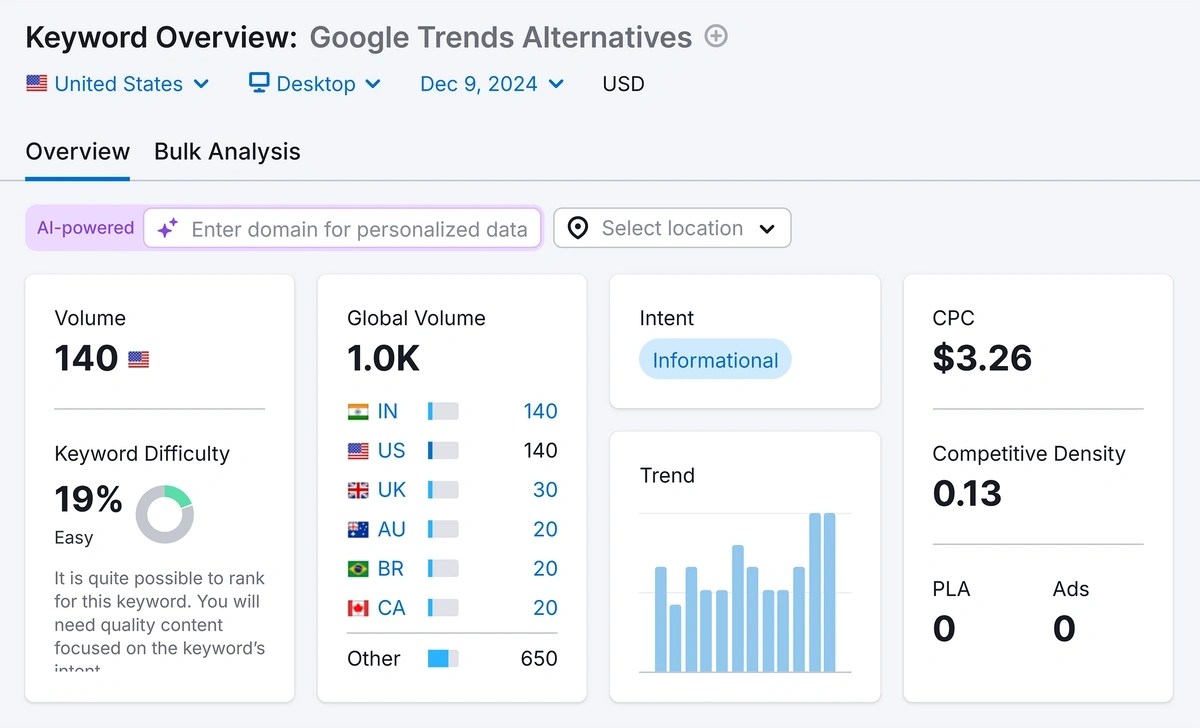Viewport: 1200px width, 728px height.
Task: Click the AI sparkle icon in domain field
Action: point(168,229)
